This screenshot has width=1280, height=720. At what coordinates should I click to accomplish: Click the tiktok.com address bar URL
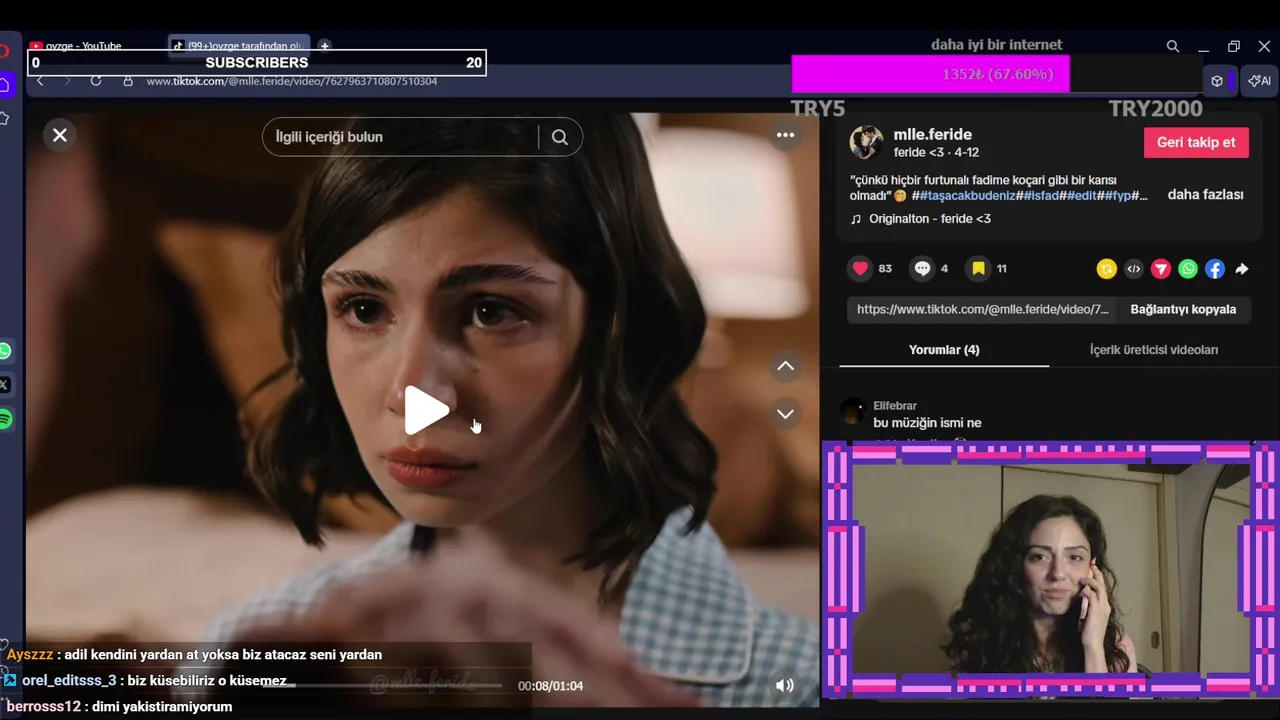click(292, 81)
